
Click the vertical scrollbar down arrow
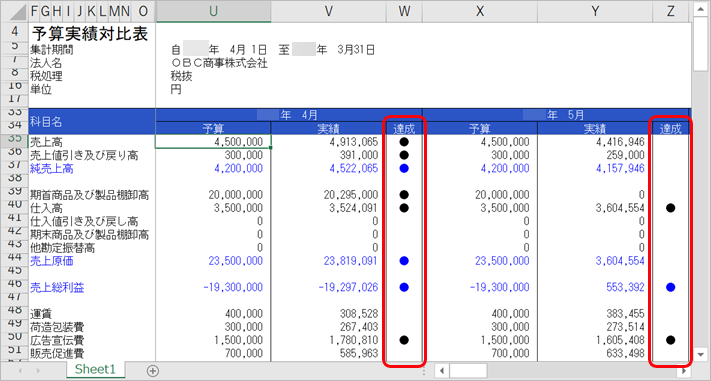click(x=701, y=354)
